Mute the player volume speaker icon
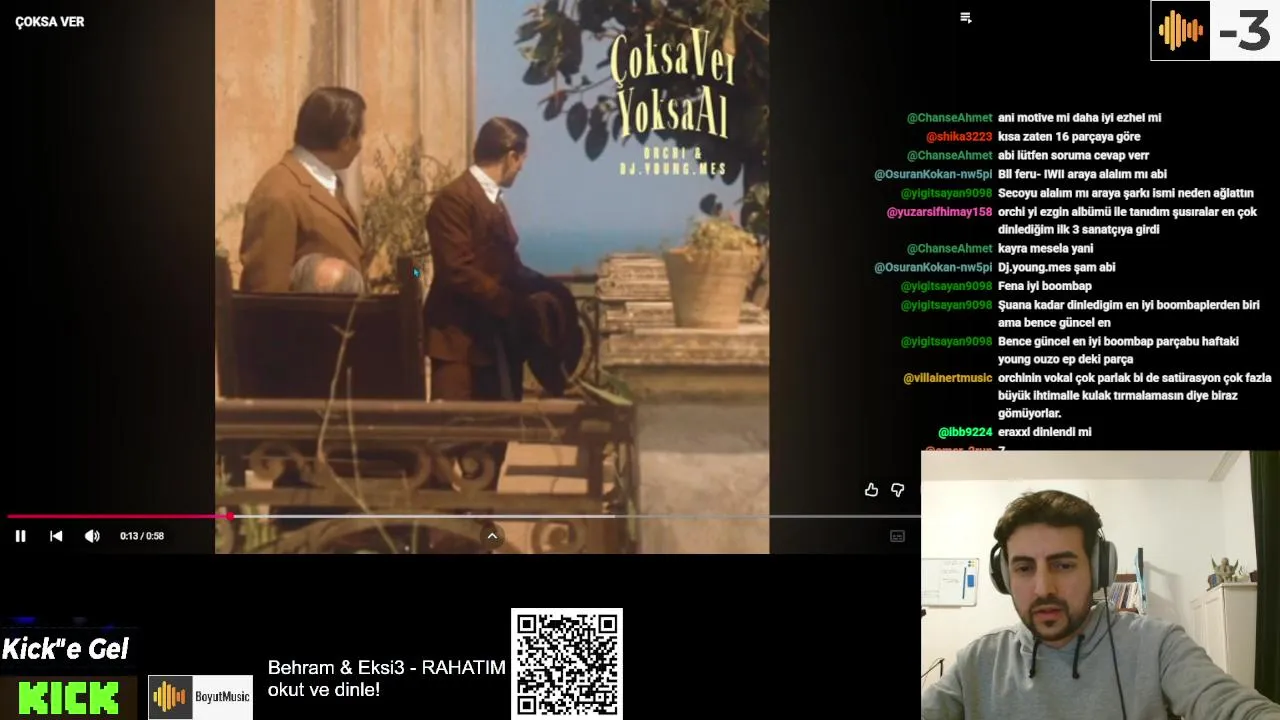Image resolution: width=1280 pixels, height=720 pixels. (92, 536)
